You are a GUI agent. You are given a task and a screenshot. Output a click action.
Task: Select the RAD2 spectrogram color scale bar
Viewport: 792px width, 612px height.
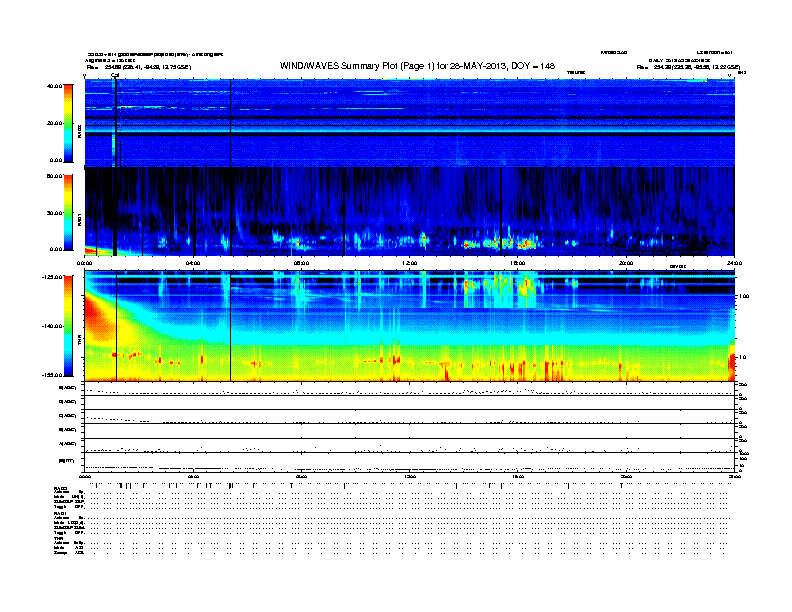click(x=68, y=123)
